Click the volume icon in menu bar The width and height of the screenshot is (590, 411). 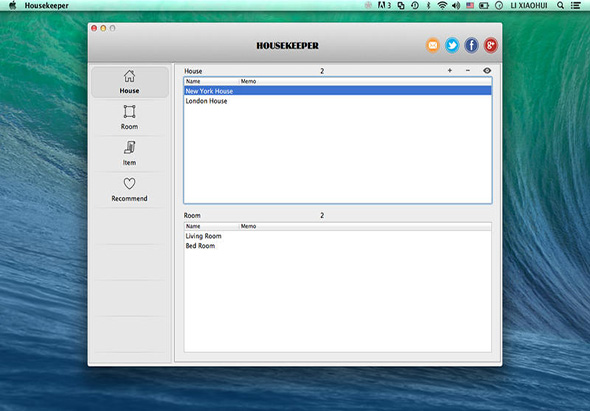coord(456,5)
